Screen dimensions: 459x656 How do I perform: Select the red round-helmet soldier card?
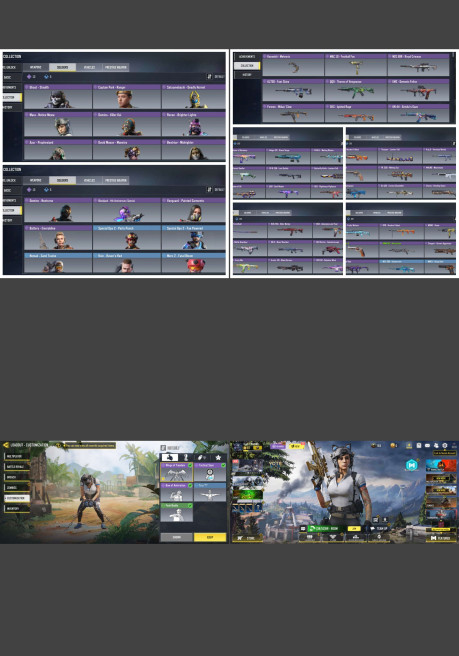194,263
